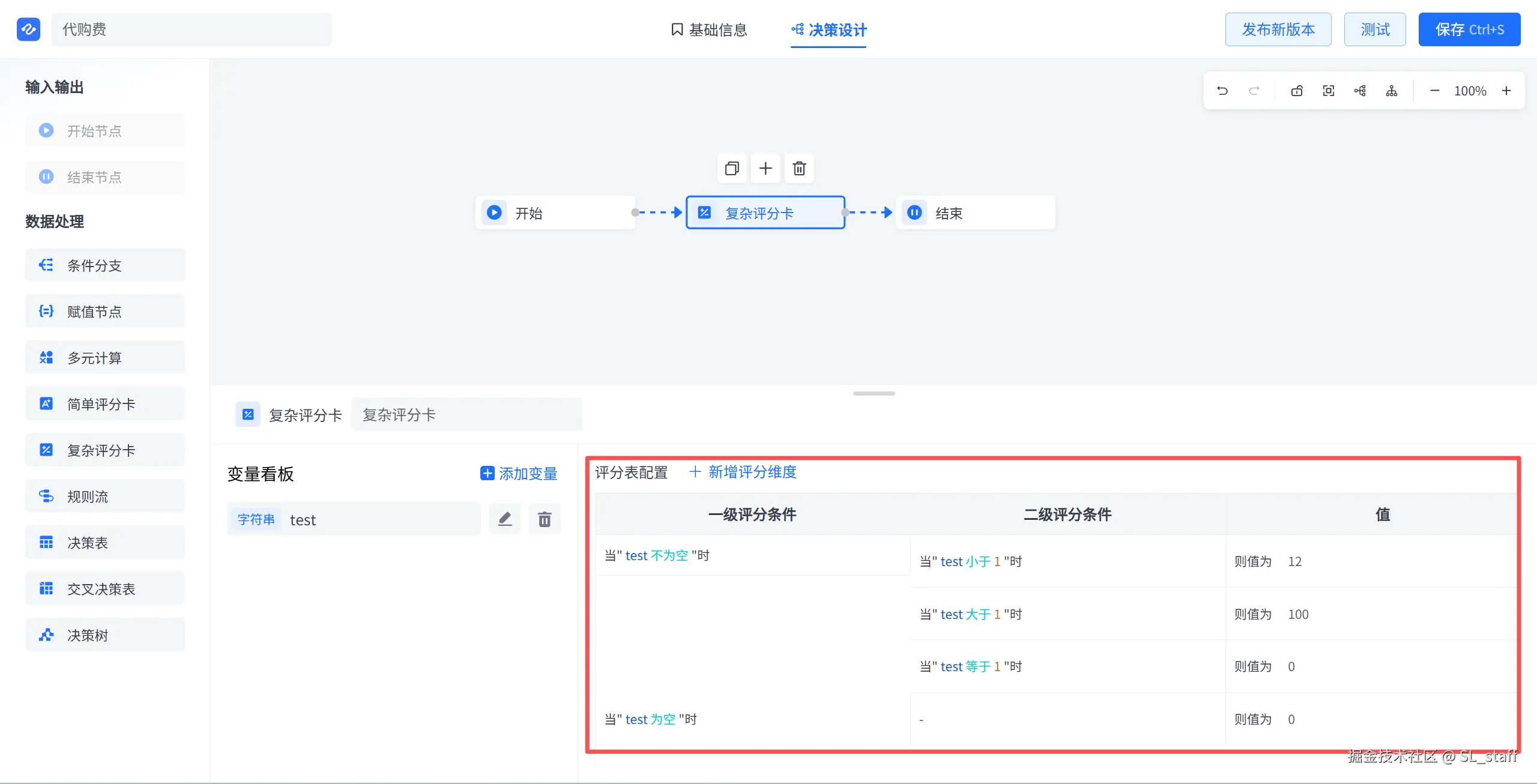Image resolution: width=1537 pixels, height=784 pixels.
Task: Select the 结束 node on canvas
Action: 976,213
